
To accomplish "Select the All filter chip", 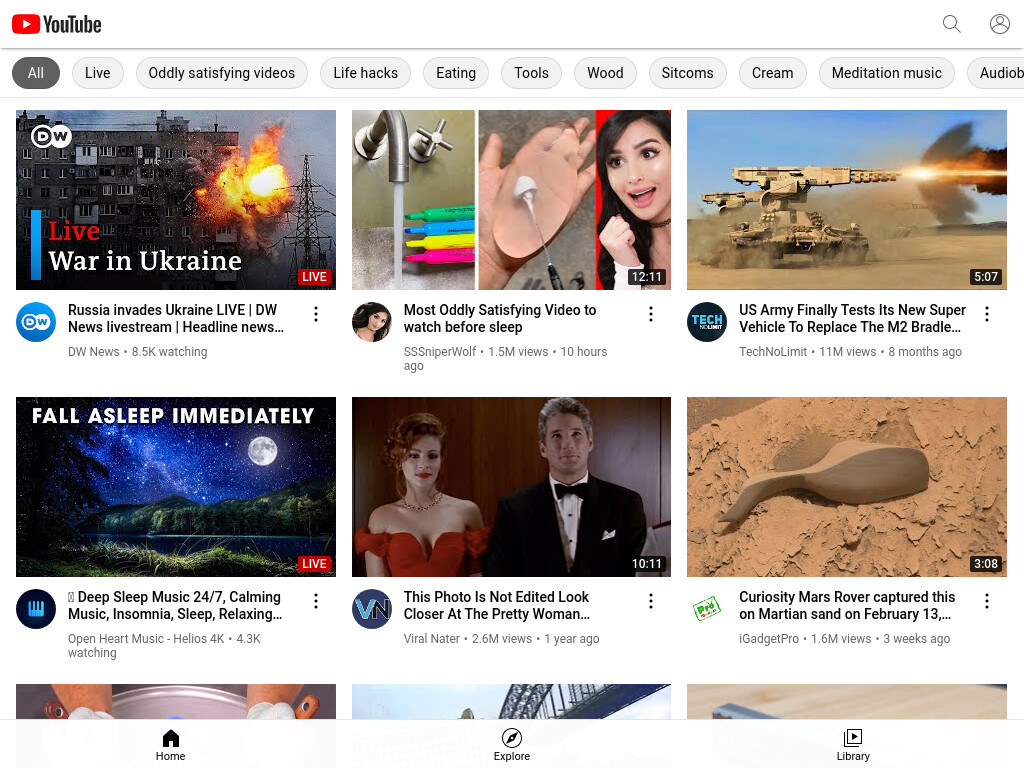I will (x=36, y=72).
